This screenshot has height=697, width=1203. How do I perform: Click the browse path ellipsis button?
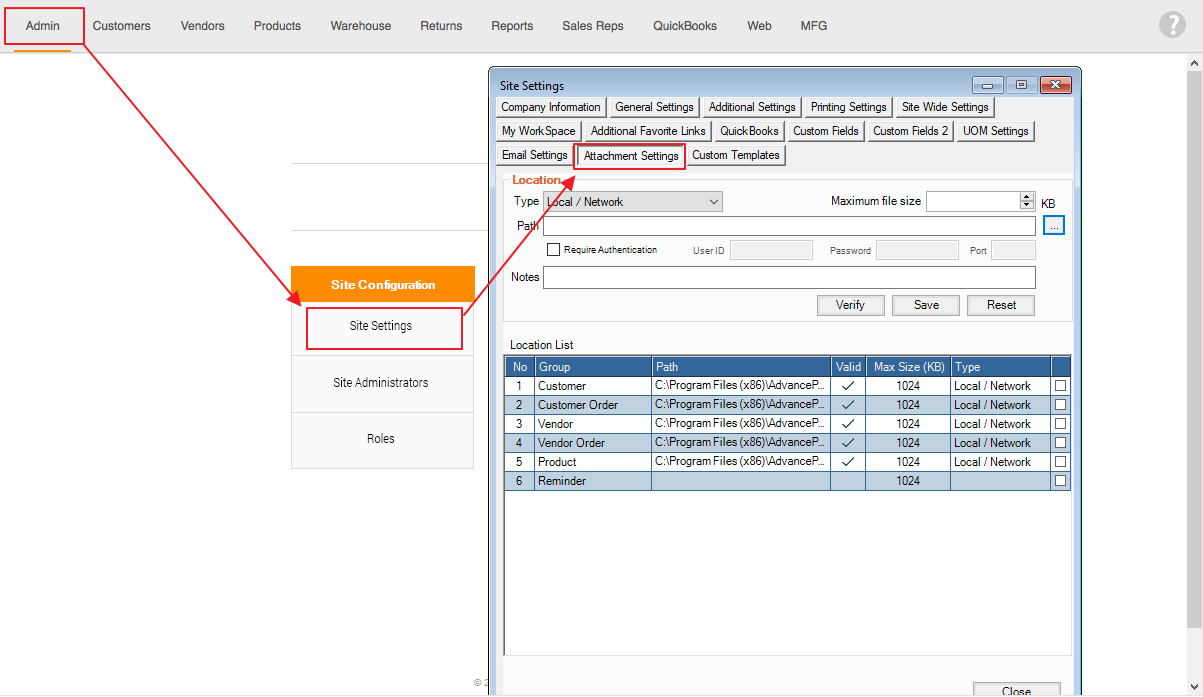(x=1054, y=226)
